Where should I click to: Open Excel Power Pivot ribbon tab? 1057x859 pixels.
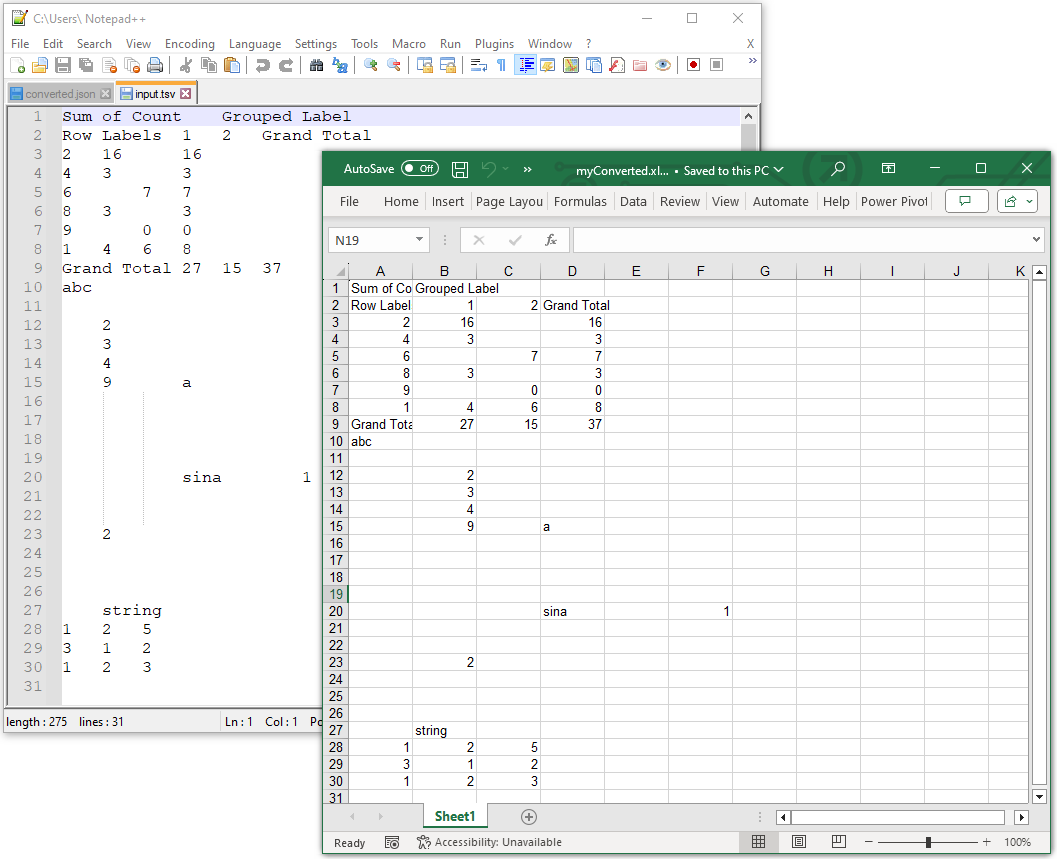pyautogui.click(x=894, y=202)
